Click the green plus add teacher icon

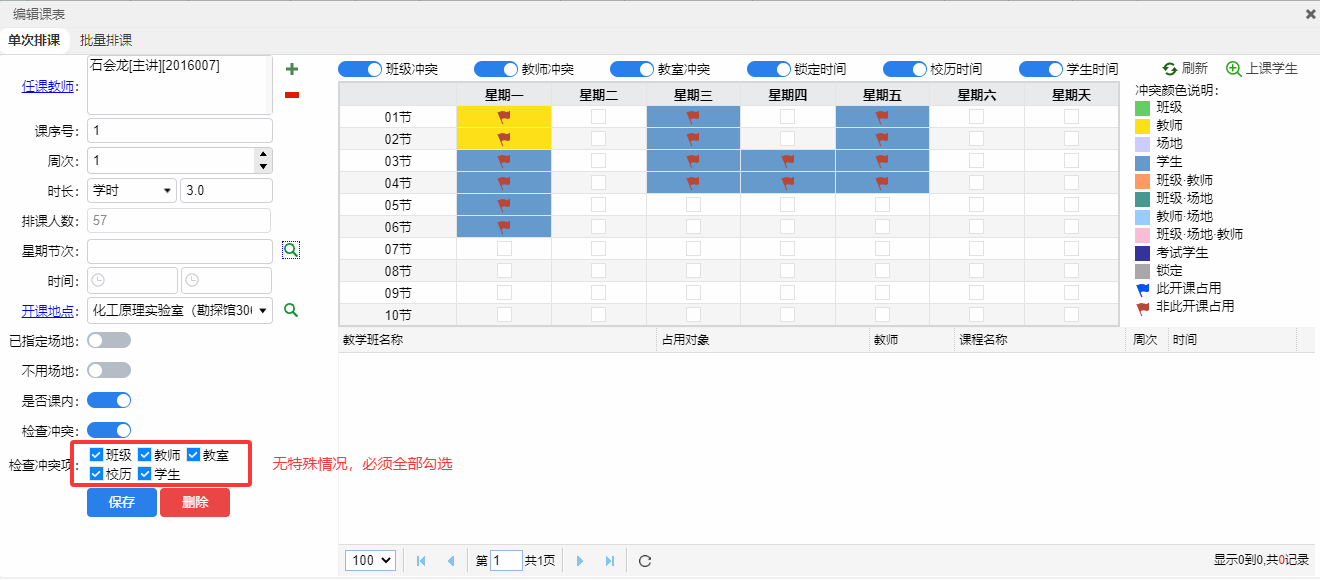point(292,69)
